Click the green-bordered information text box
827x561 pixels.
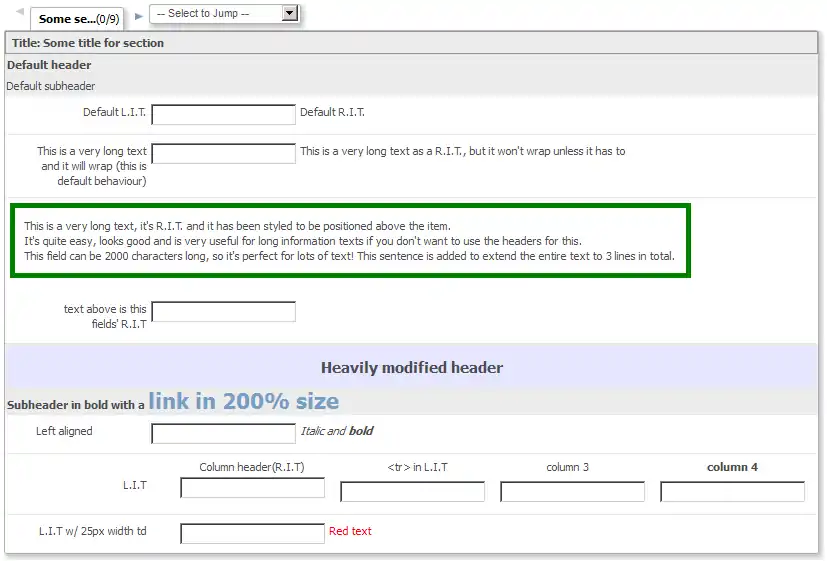(350, 241)
